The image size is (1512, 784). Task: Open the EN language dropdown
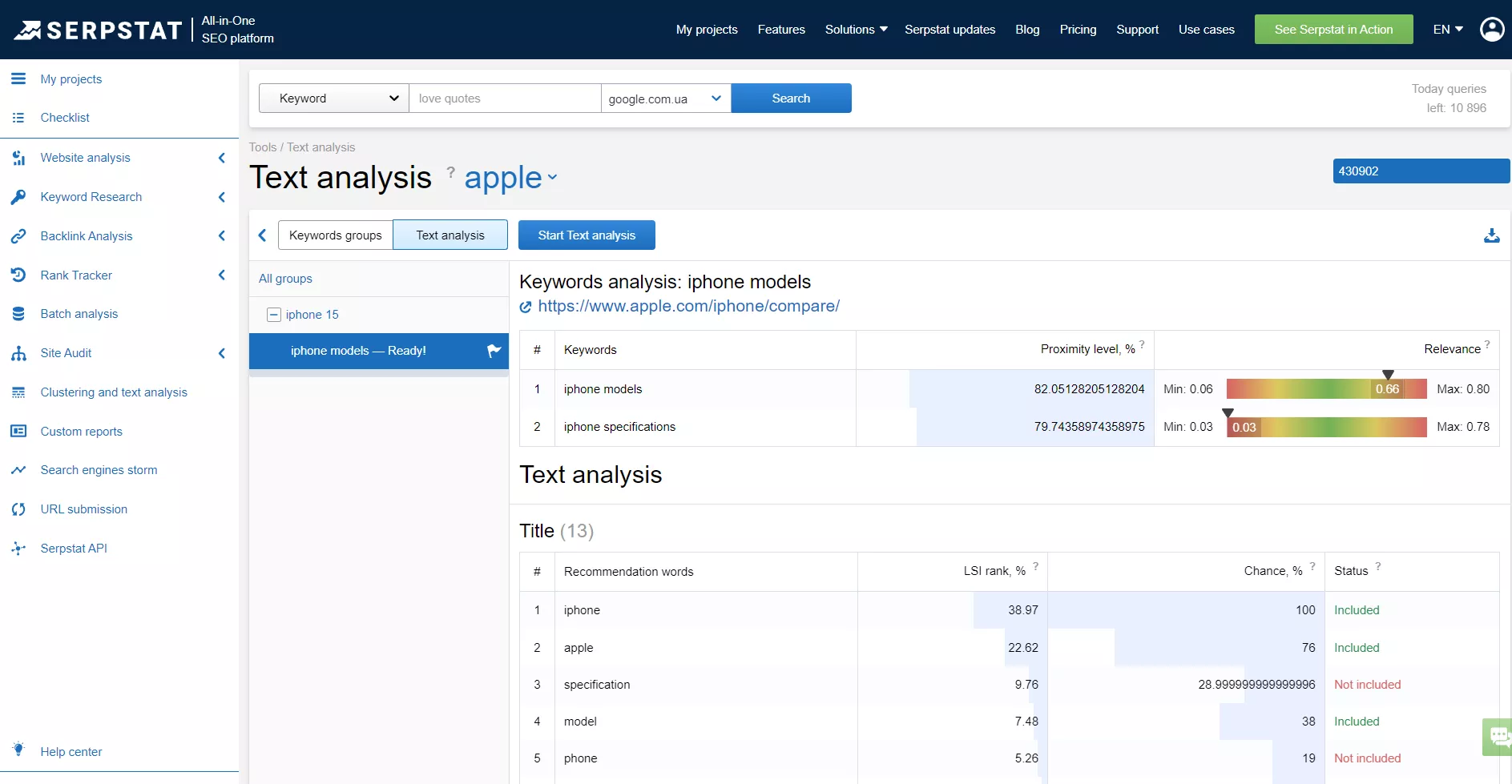point(1448,30)
